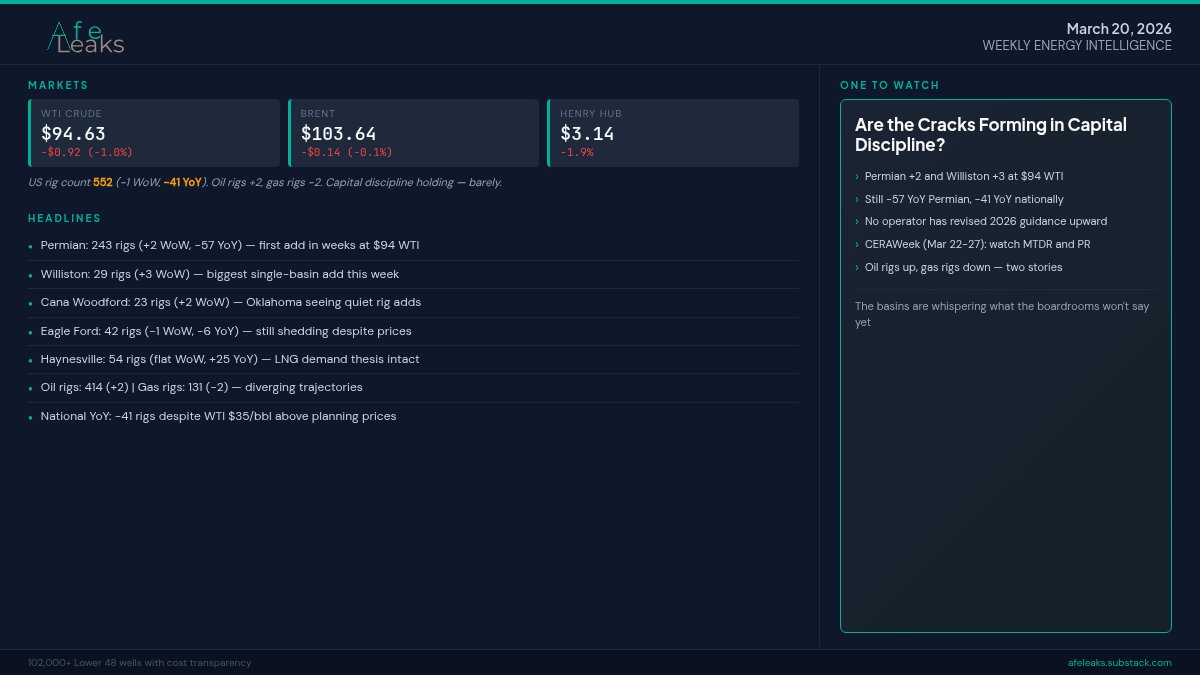Select the Henry Hub price card
This screenshot has width=1200, height=675.
673,133
